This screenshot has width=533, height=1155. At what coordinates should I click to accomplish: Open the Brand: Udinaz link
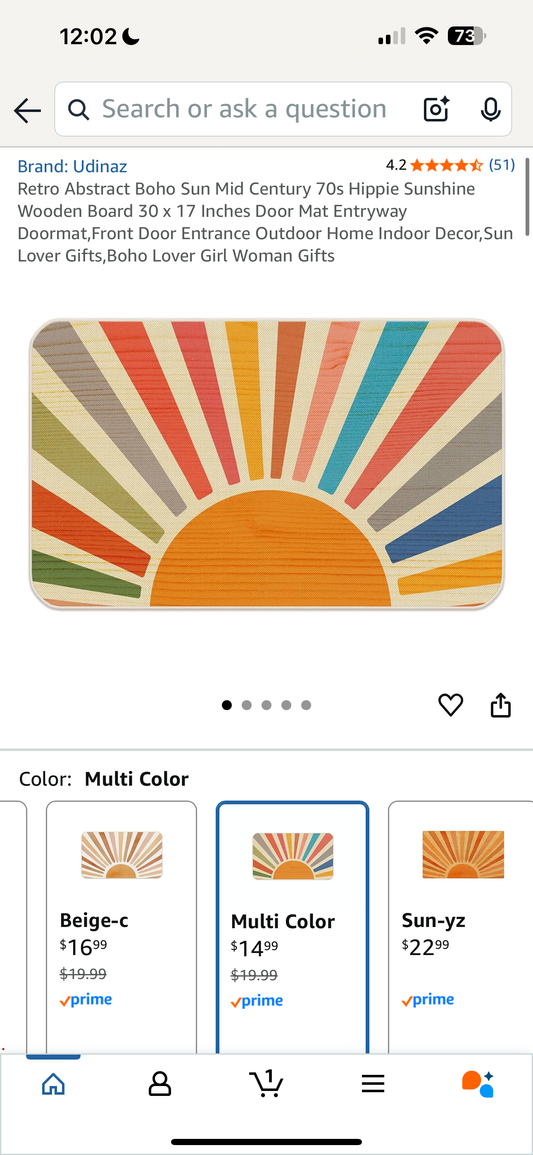[x=72, y=166]
